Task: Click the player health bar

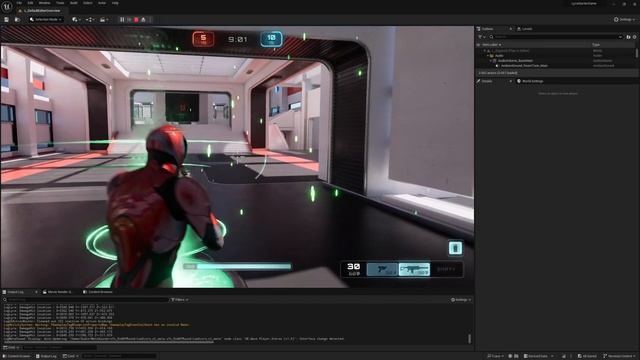Action: point(237,266)
